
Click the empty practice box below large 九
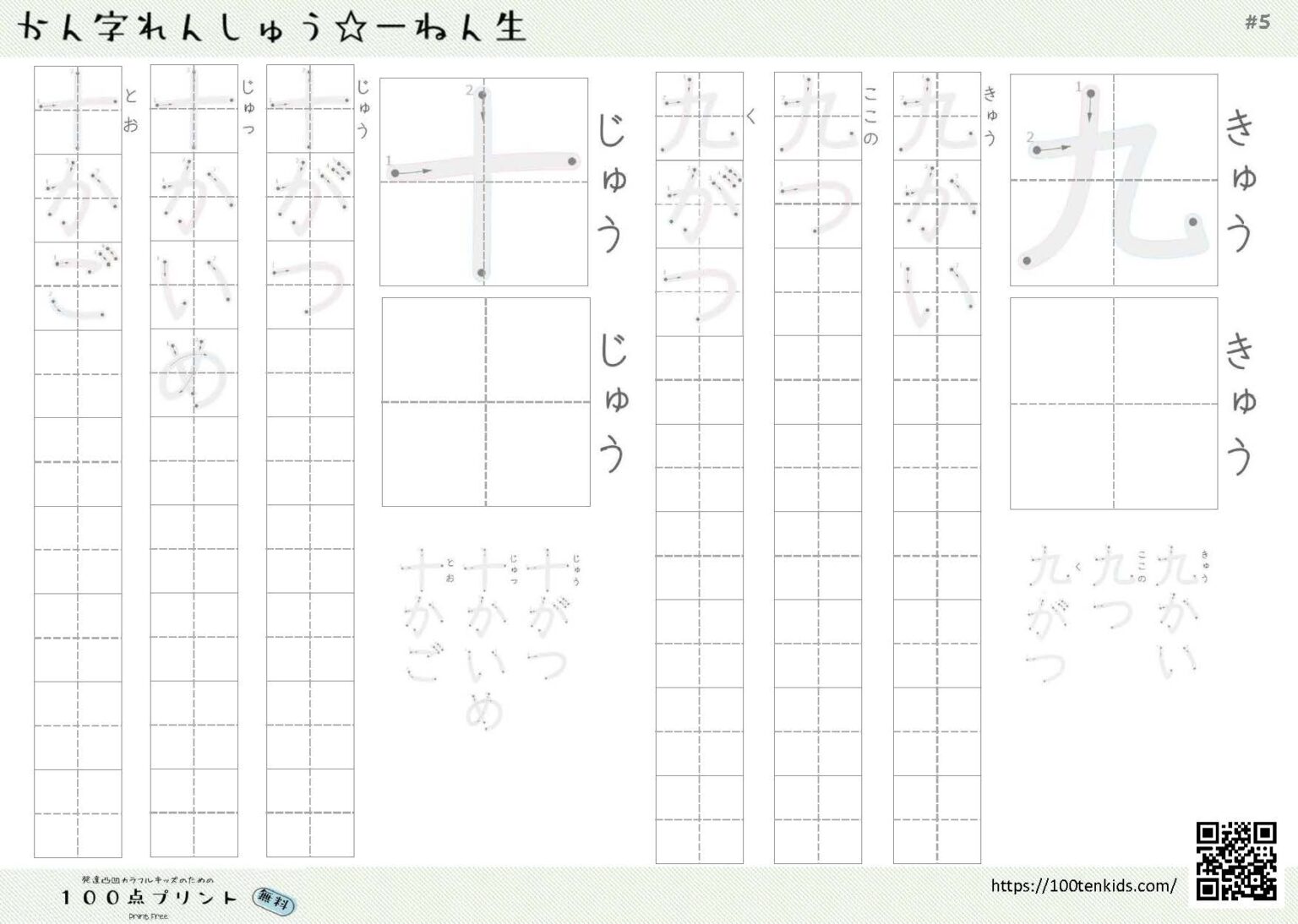1113,403
